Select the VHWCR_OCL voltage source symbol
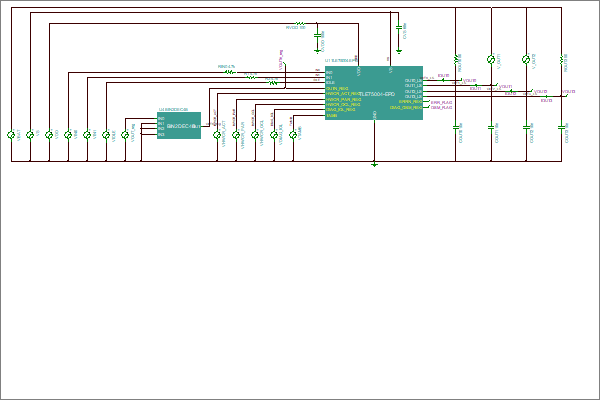Image resolution: width=600 pixels, height=400 pixels. 255,135
